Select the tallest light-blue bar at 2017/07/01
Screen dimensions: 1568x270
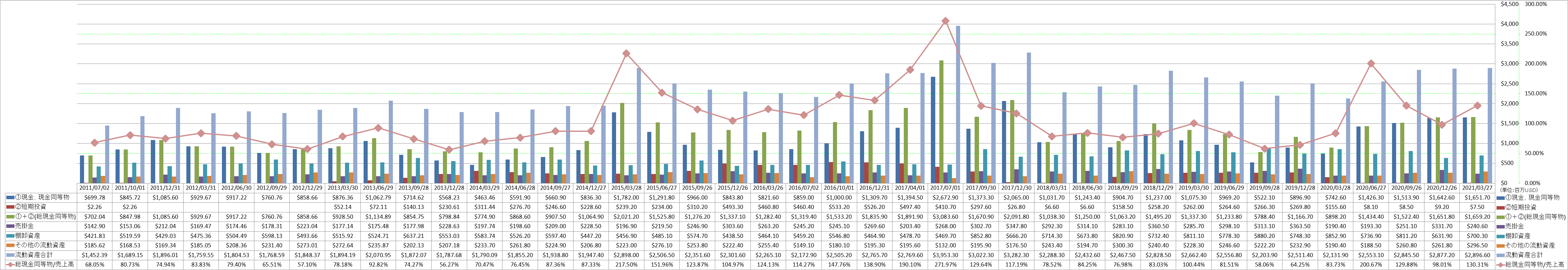point(958,104)
